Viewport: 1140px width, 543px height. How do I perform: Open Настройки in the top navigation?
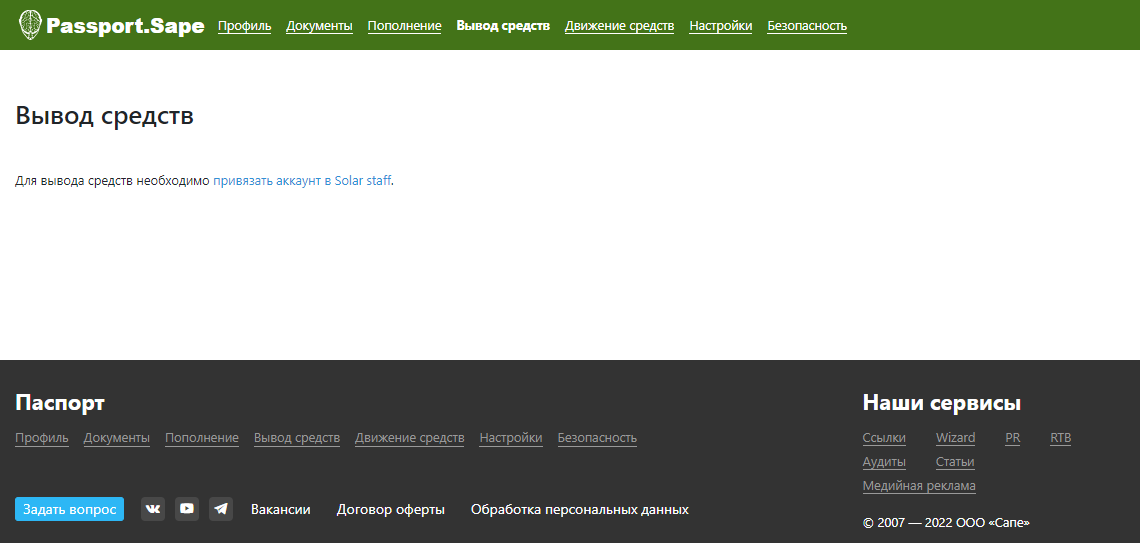pyautogui.click(x=720, y=26)
